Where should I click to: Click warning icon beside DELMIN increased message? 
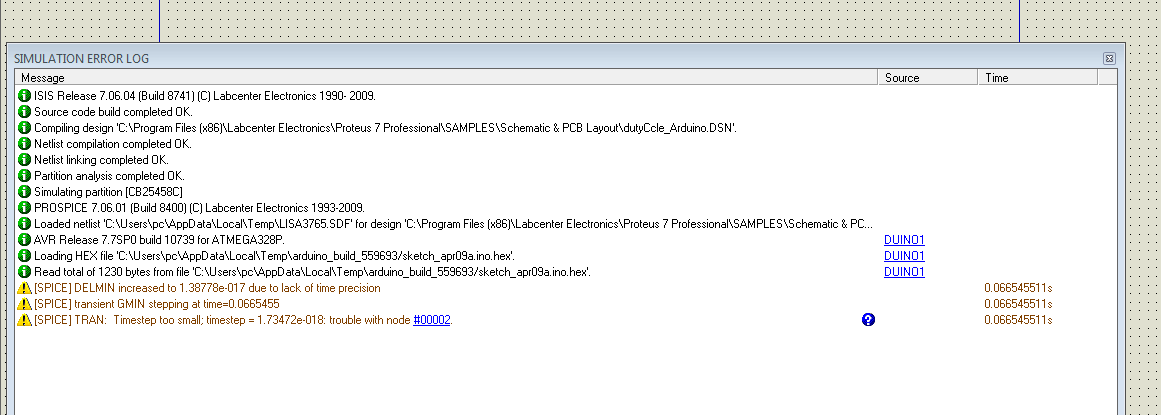click(24, 288)
